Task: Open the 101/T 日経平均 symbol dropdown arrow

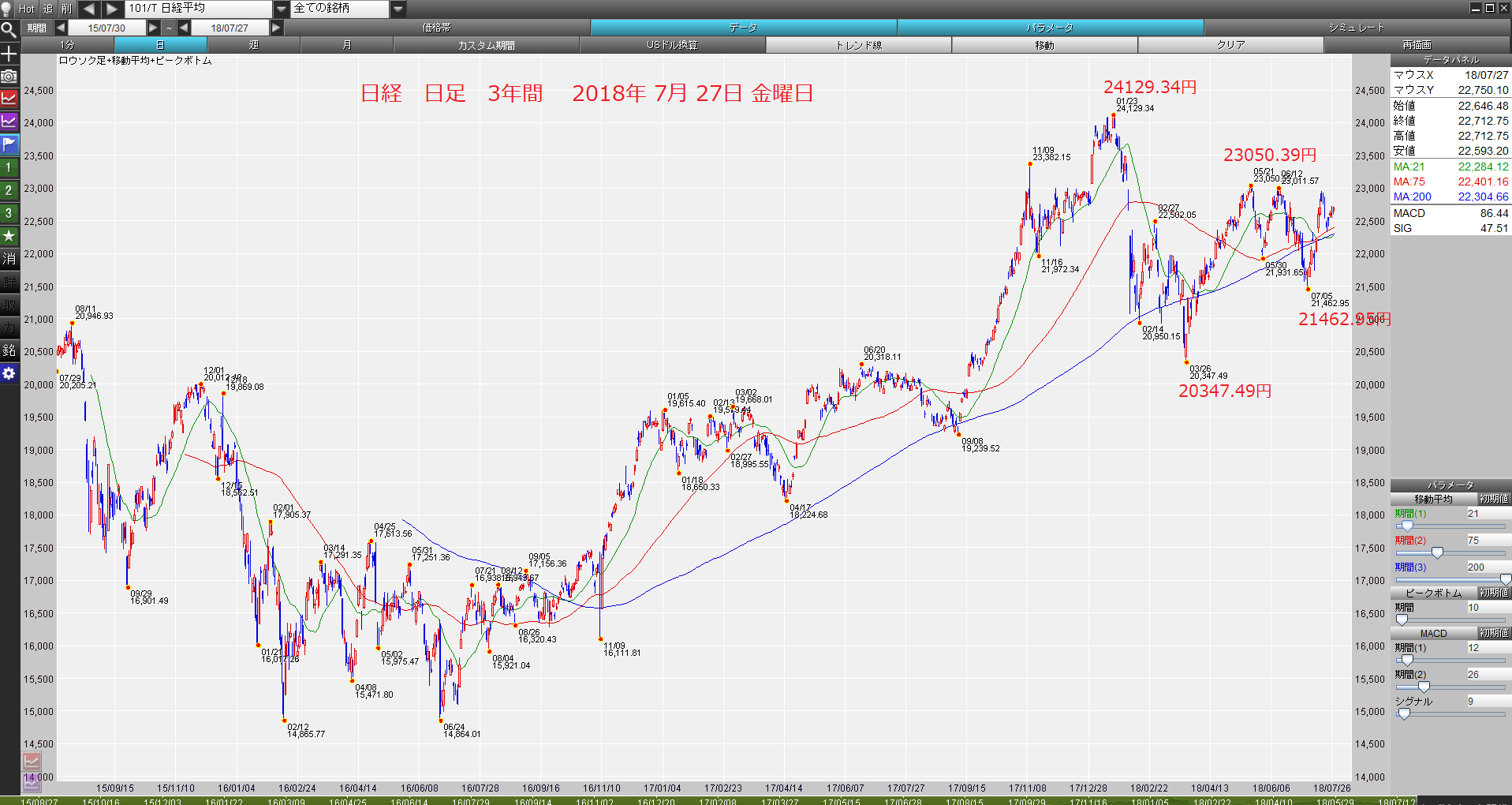Action: [282, 9]
